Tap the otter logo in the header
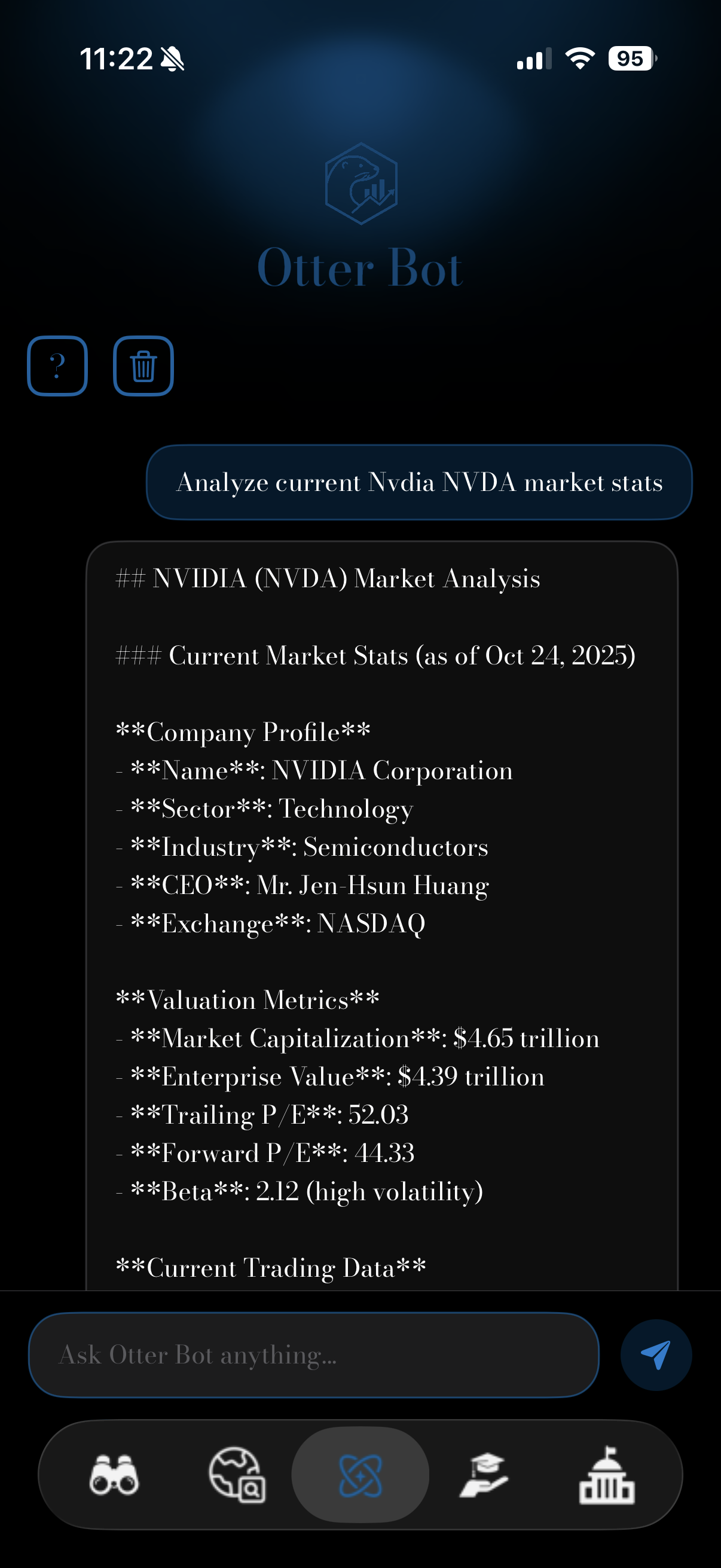The image size is (721, 1568). pos(361,183)
